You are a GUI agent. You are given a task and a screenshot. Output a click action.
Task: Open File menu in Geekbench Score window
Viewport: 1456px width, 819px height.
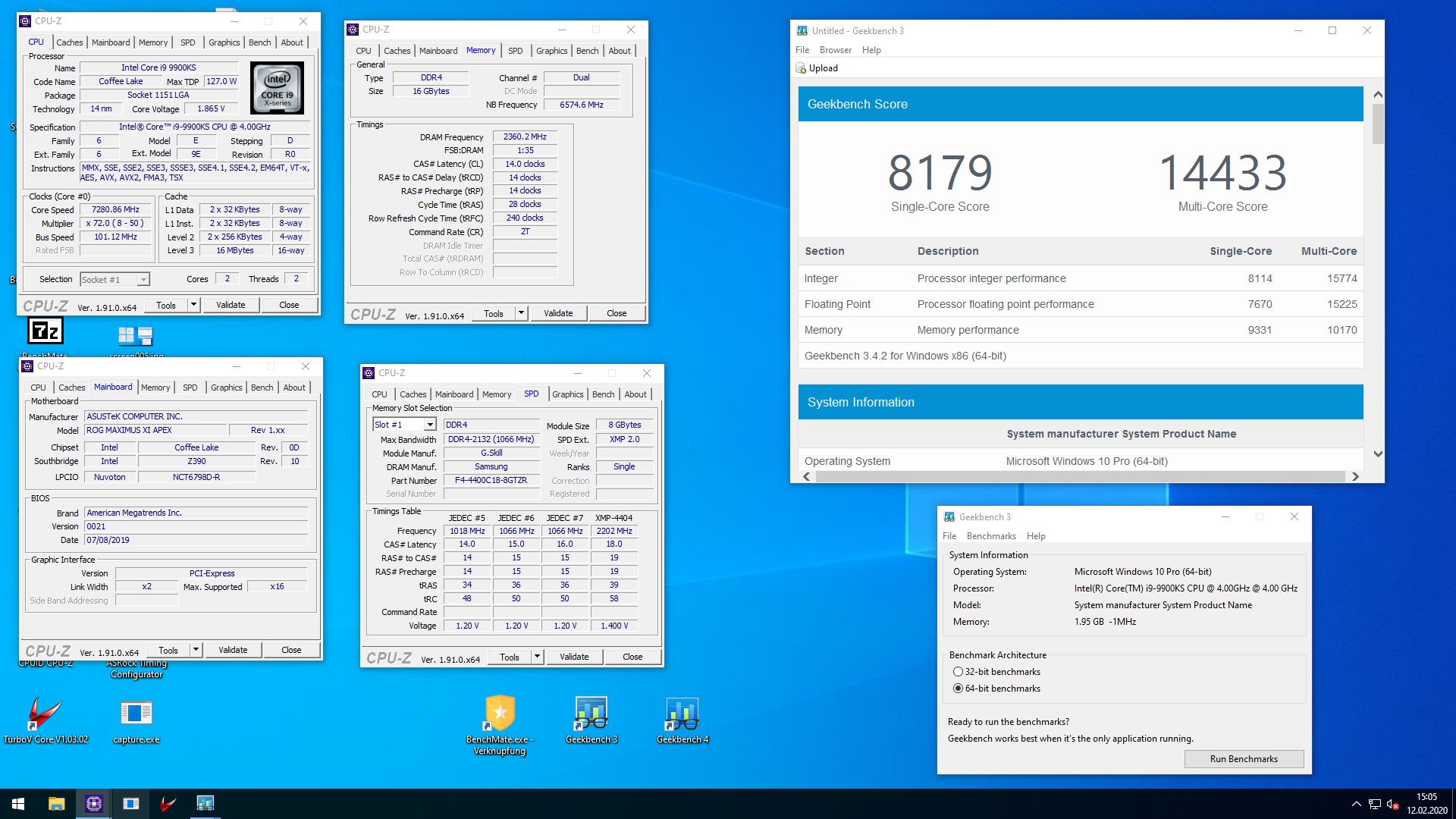802,50
